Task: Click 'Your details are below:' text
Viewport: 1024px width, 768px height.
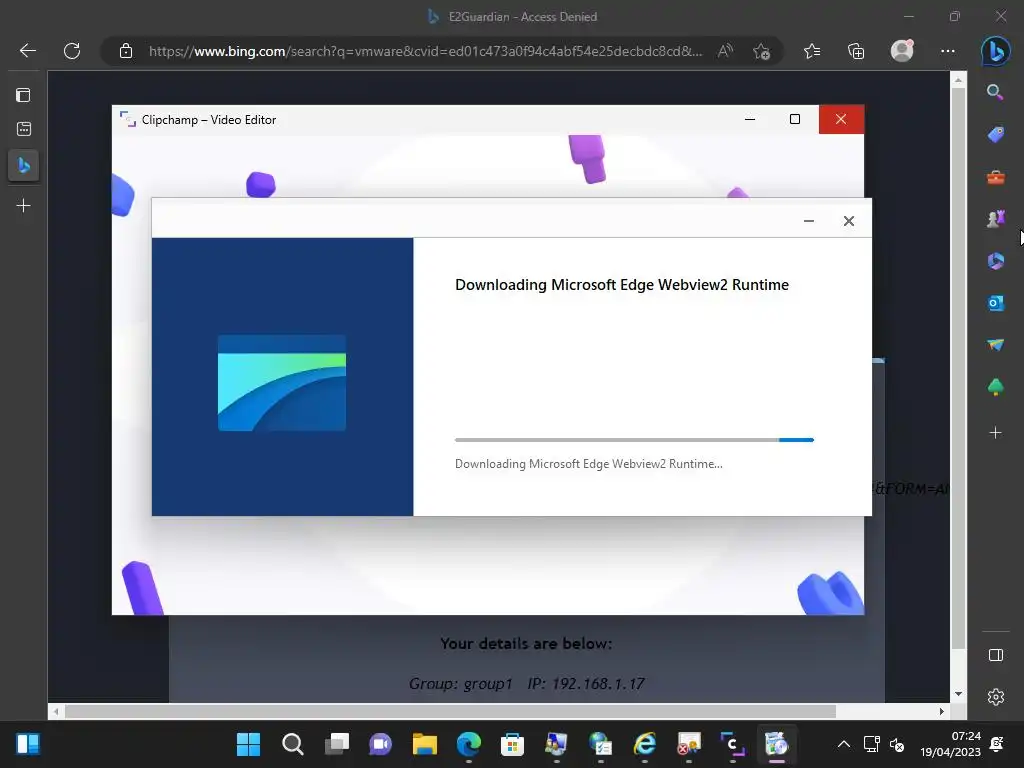Action: (526, 643)
